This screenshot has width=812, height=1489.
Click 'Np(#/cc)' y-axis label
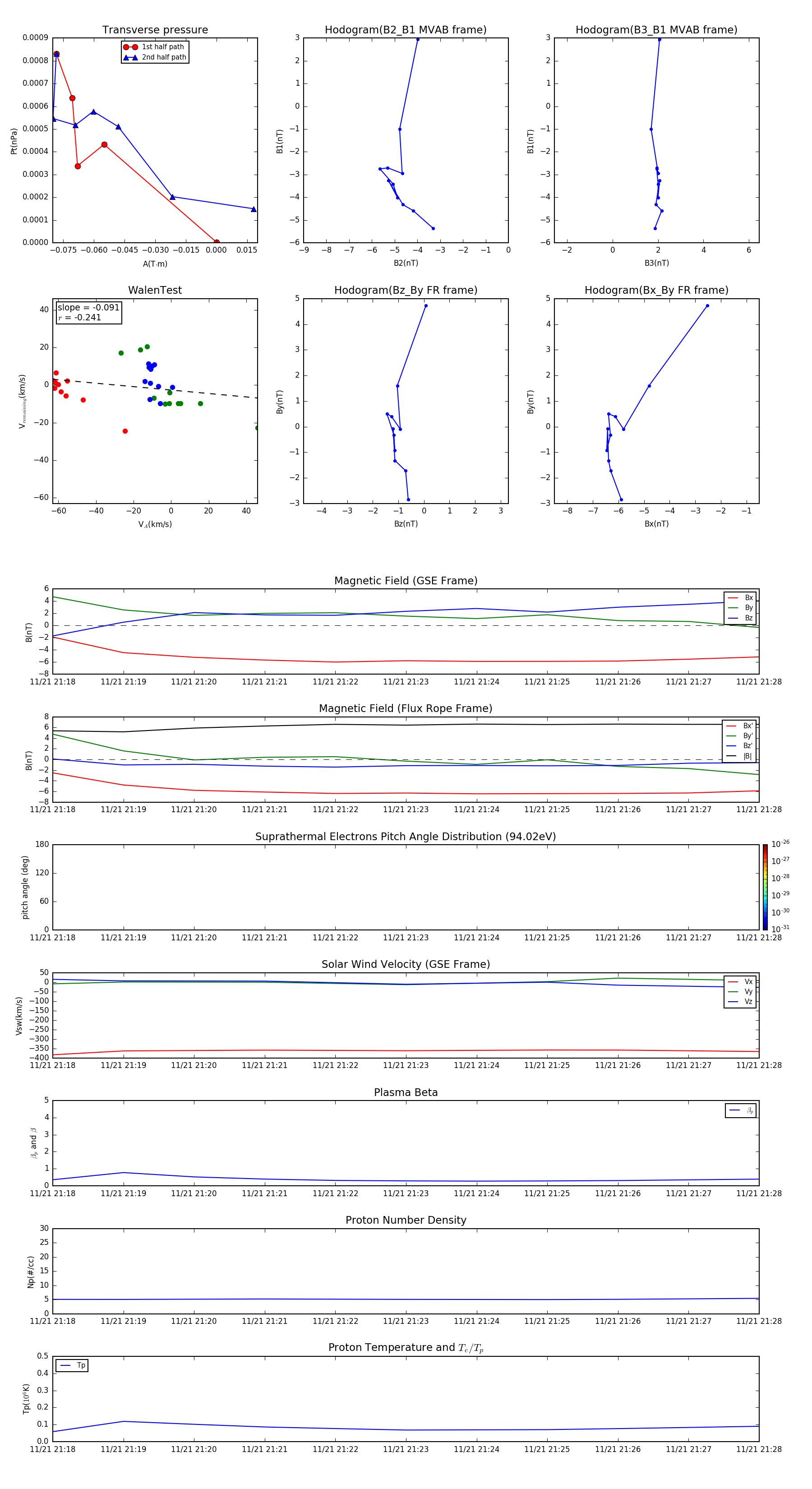(31, 1272)
